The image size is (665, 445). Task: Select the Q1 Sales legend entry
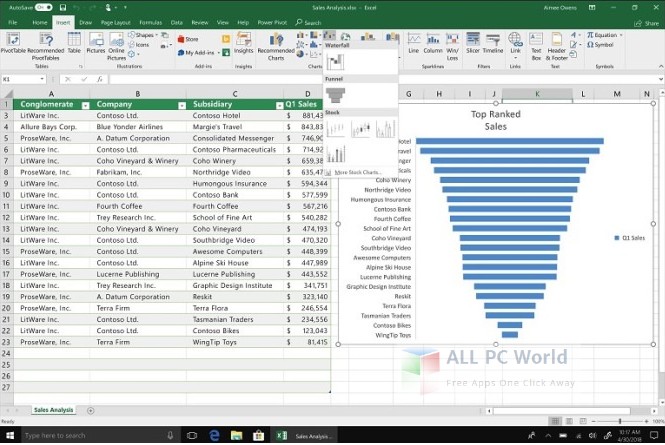coord(630,238)
